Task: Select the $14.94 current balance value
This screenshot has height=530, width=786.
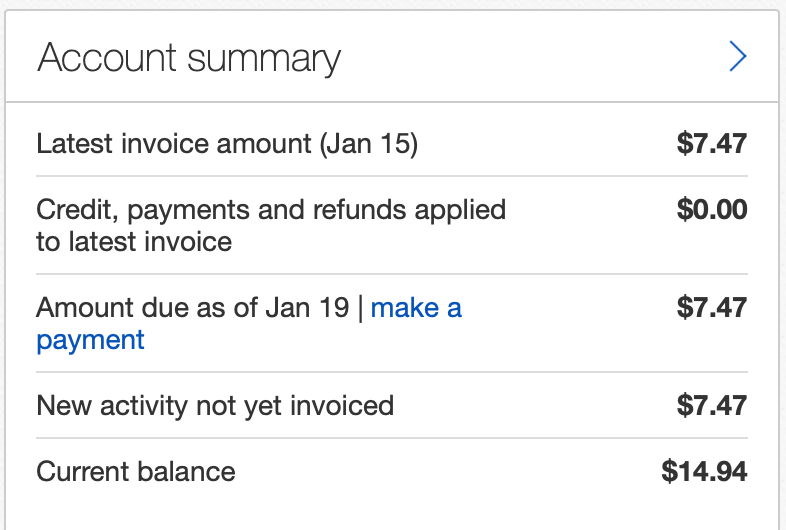Action: [704, 471]
